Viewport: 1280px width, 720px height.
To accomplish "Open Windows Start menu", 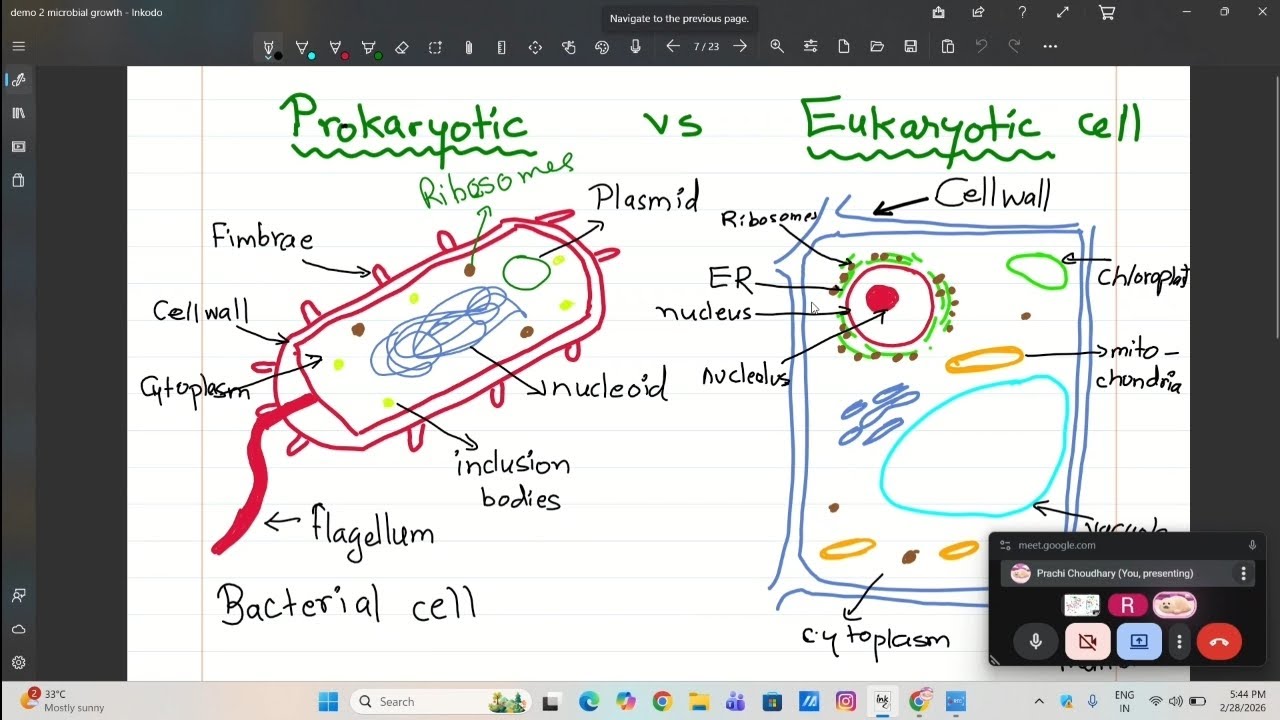I will click(328, 702).
